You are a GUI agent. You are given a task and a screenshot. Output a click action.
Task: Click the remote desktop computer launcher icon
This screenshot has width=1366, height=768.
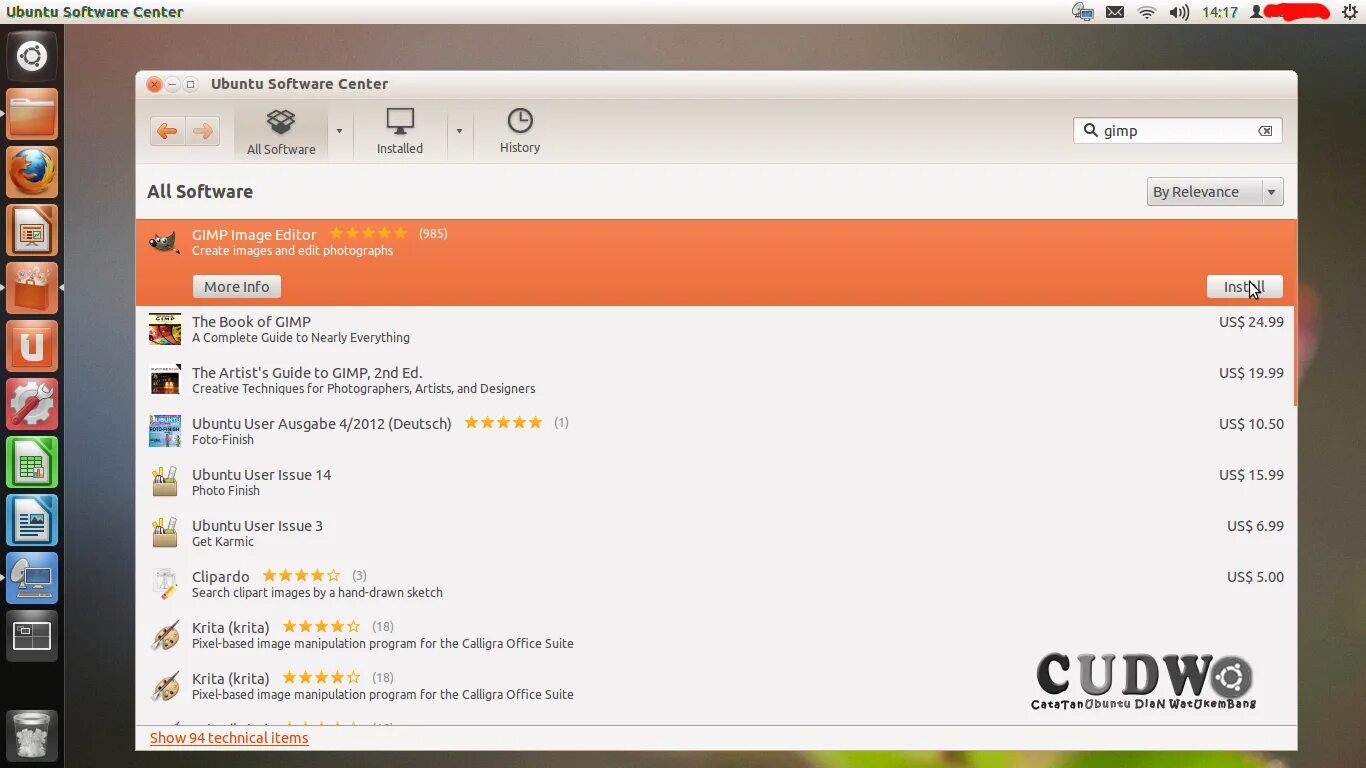[x=32, y=578]
